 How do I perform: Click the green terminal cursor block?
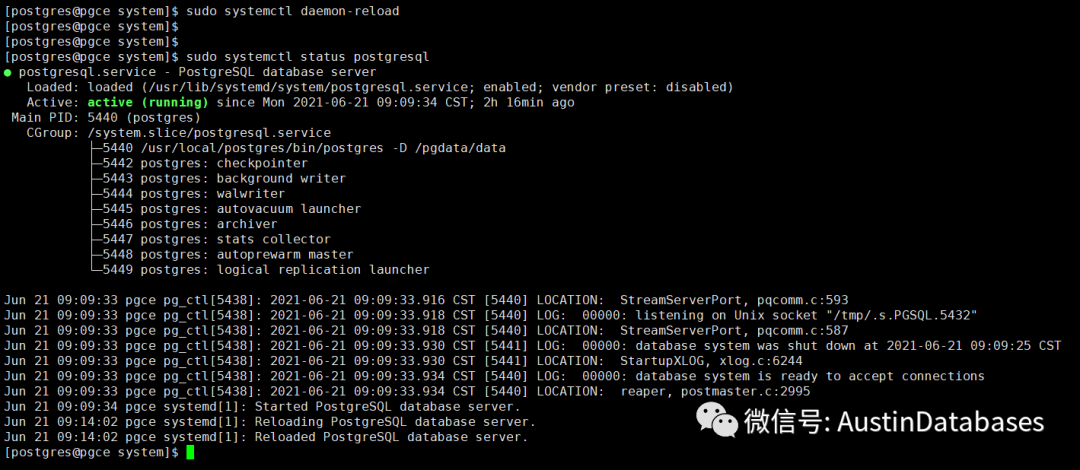click(190, 452)
